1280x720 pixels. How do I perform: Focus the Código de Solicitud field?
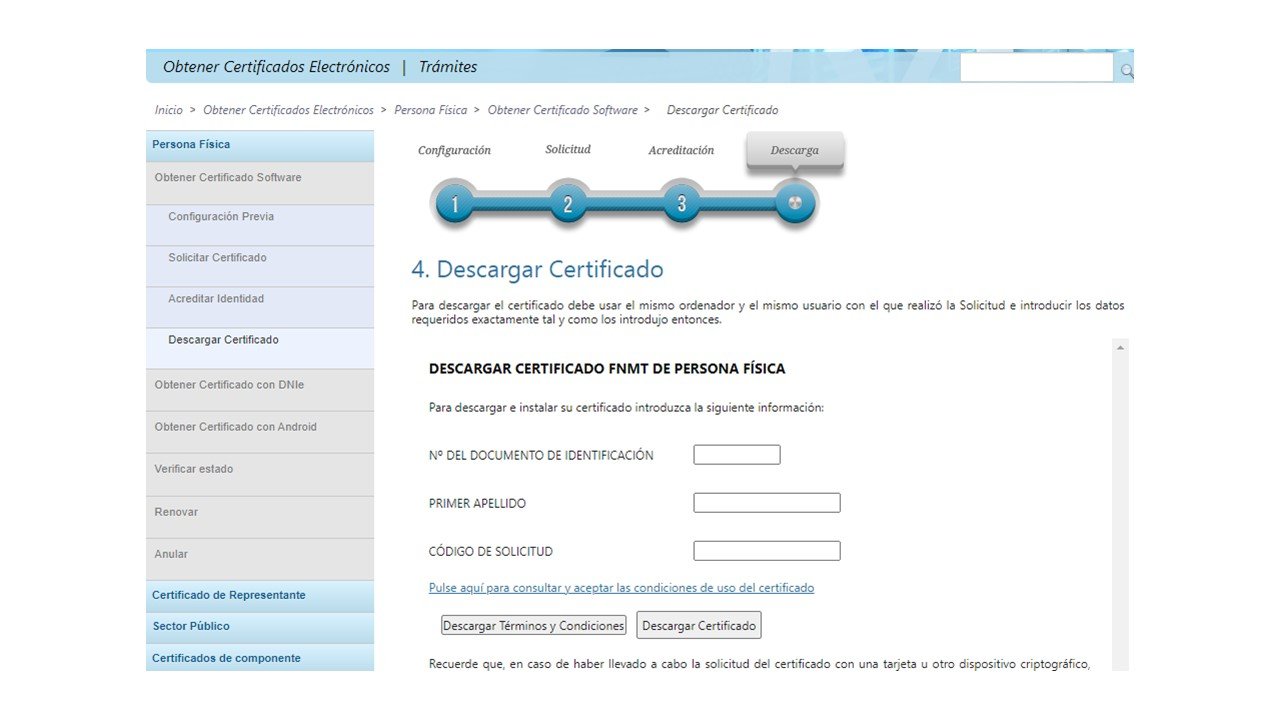point(767,551)
